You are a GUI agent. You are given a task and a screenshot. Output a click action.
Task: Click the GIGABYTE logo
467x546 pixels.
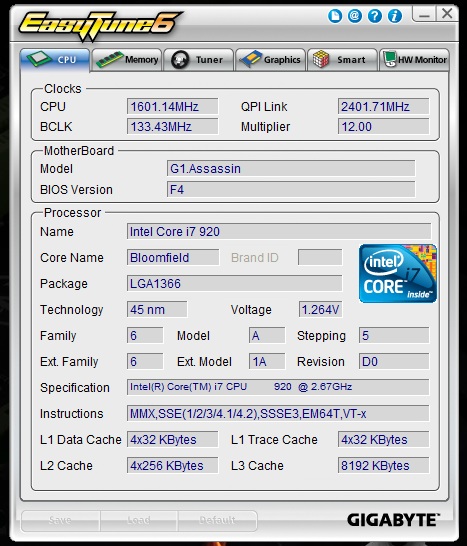[393, 520]
